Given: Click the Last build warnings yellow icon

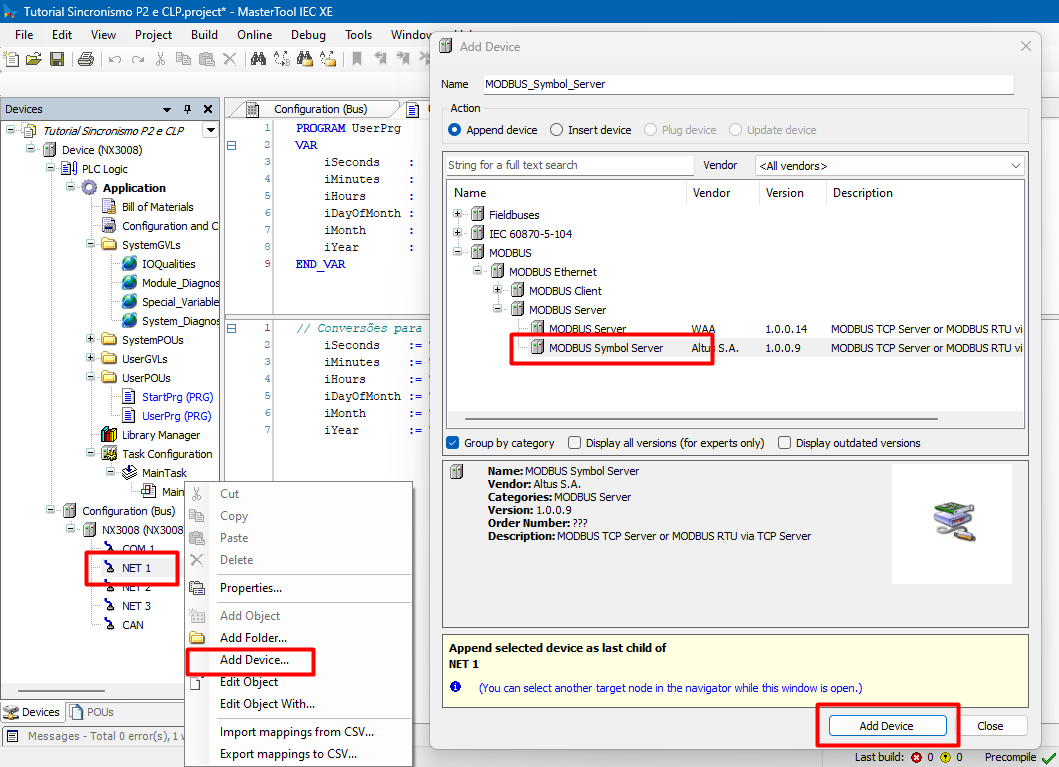Looking at the screenshot, I should pyautogui.click(x=946, y=758).
